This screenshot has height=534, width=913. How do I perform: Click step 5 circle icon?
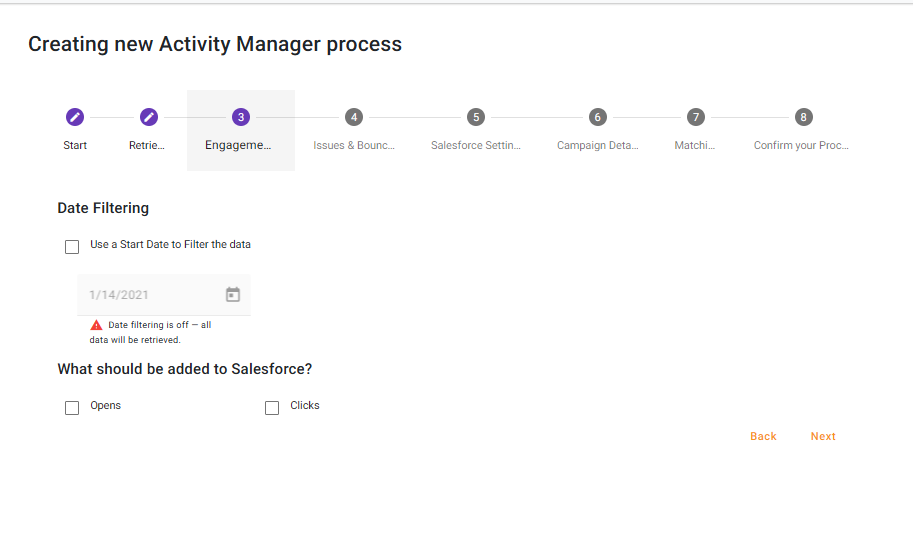pos(476,117)
